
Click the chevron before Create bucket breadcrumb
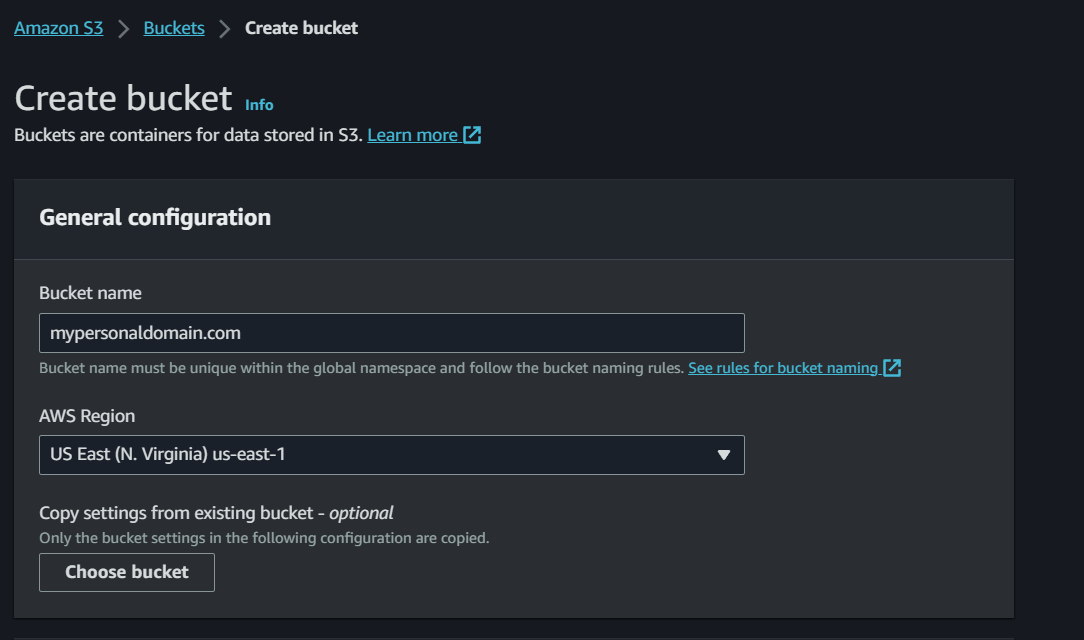(x=224, y=28)
